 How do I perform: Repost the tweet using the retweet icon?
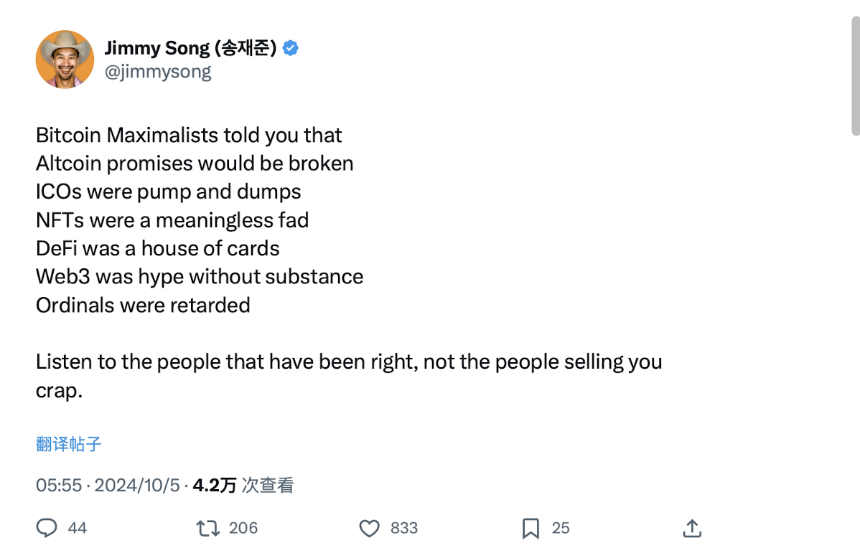(208, 528)
